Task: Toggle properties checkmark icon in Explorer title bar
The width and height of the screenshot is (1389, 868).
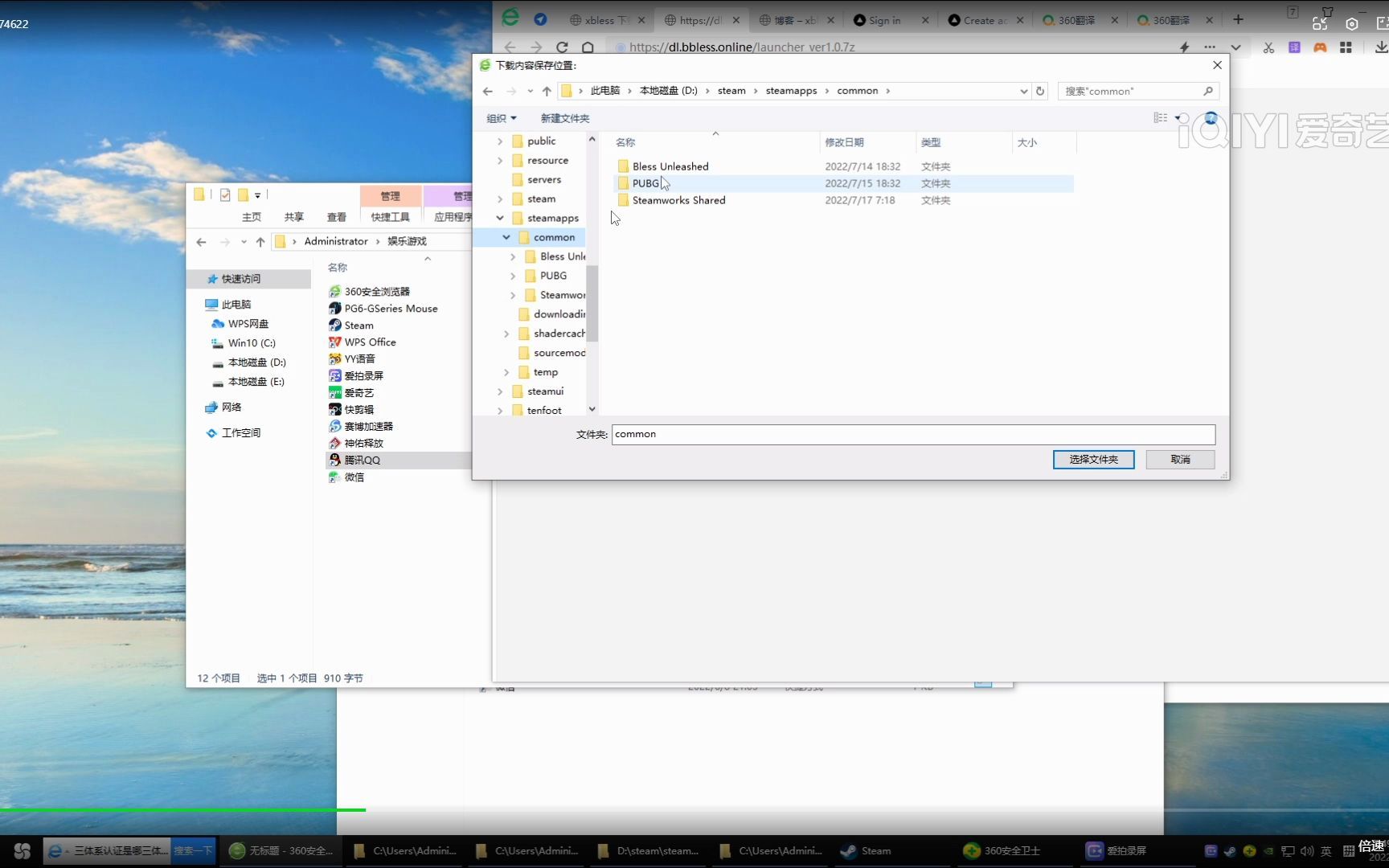Action: pyautogui.click(x=225, y=194)
